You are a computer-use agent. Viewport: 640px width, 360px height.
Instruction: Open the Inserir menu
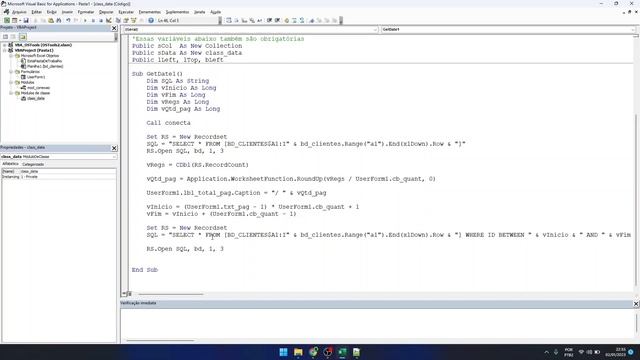(67, 12)
